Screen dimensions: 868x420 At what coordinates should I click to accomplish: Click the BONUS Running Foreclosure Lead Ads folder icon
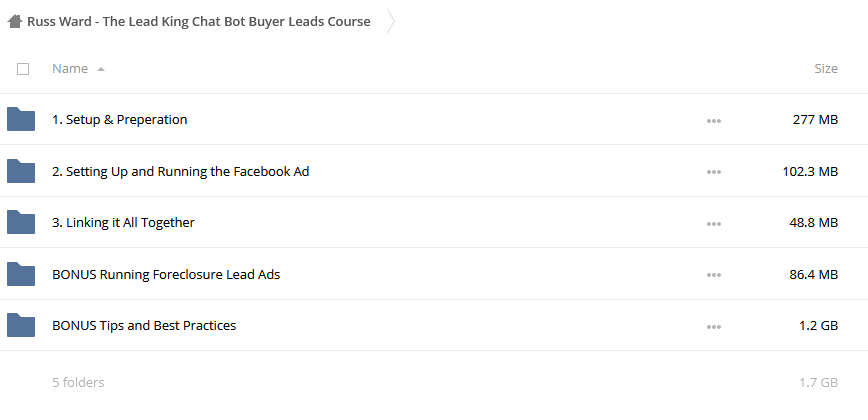pyautogui.click(x=21, y=274)
